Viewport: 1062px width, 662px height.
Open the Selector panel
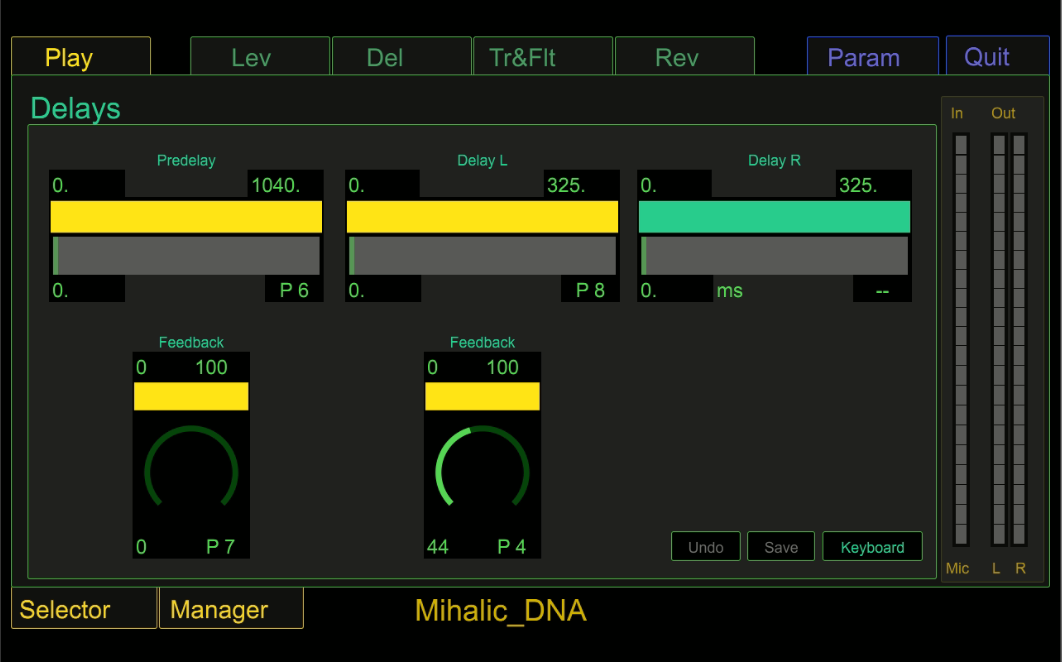click(x=84, y=608)
